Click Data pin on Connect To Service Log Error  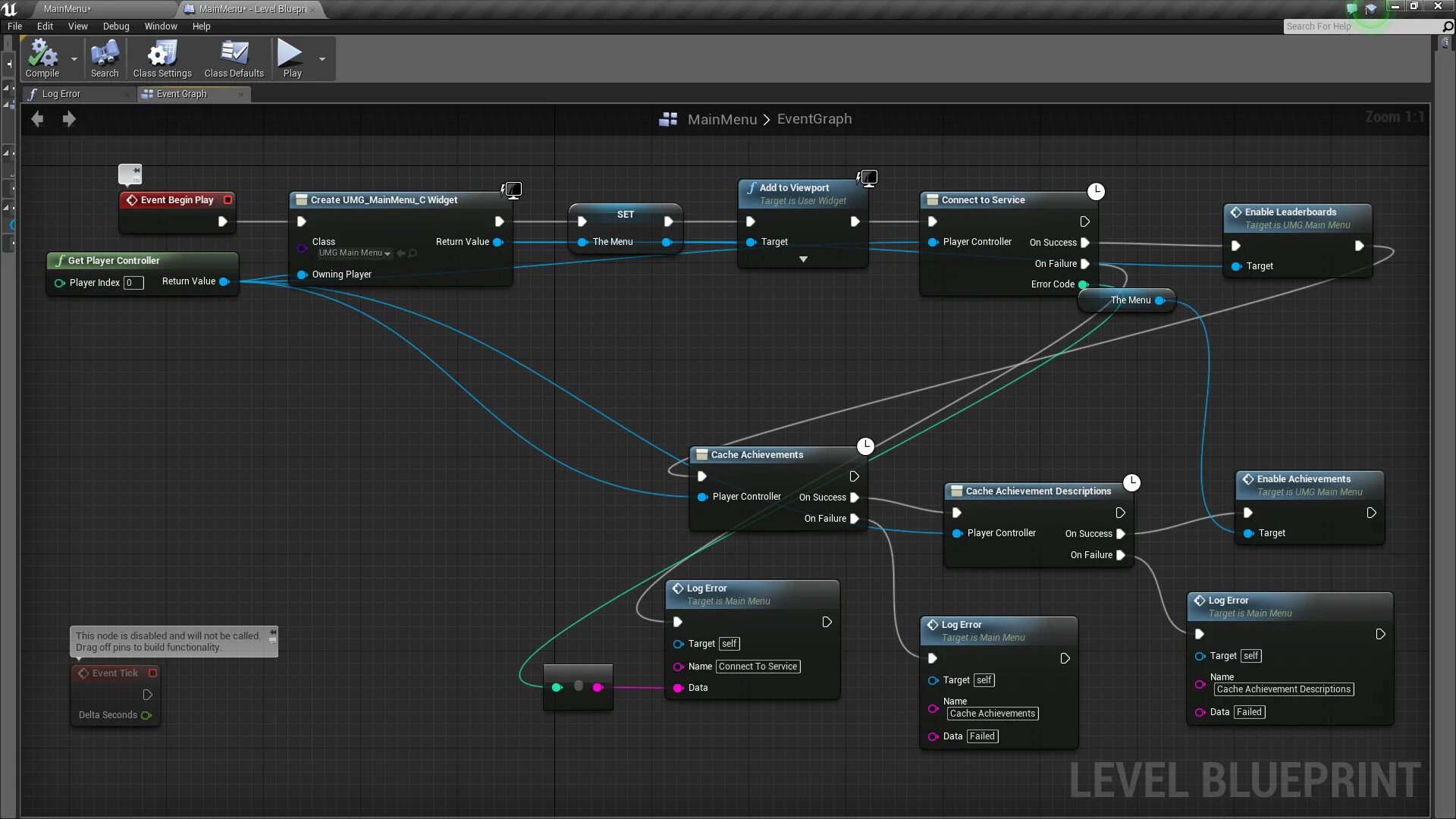click(x=678, y=688)
